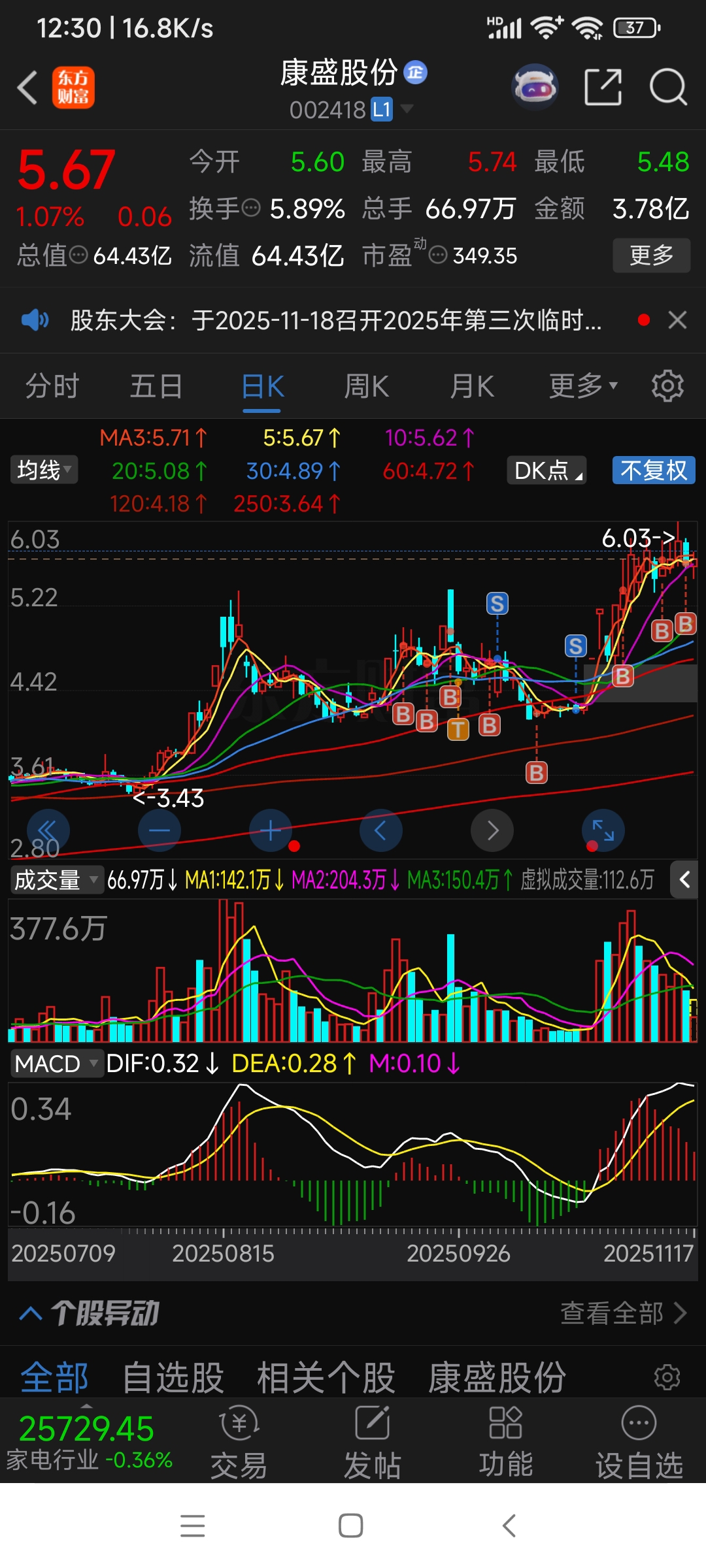Screen dimensions: 706x1568
Task: Zoom in chart with plus button
Action: click(270, 830)
